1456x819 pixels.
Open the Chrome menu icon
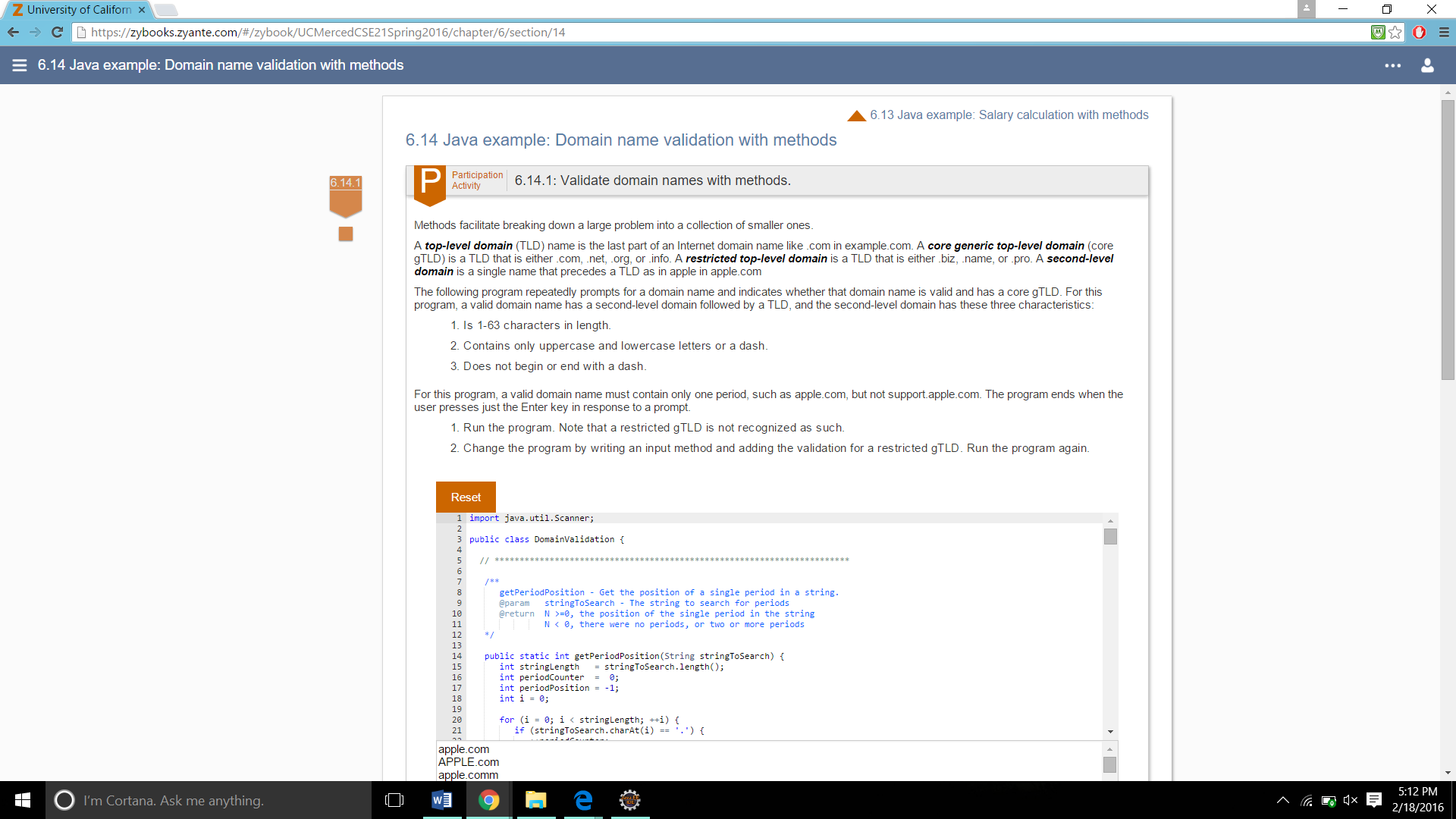click(x=1444, y=32)
